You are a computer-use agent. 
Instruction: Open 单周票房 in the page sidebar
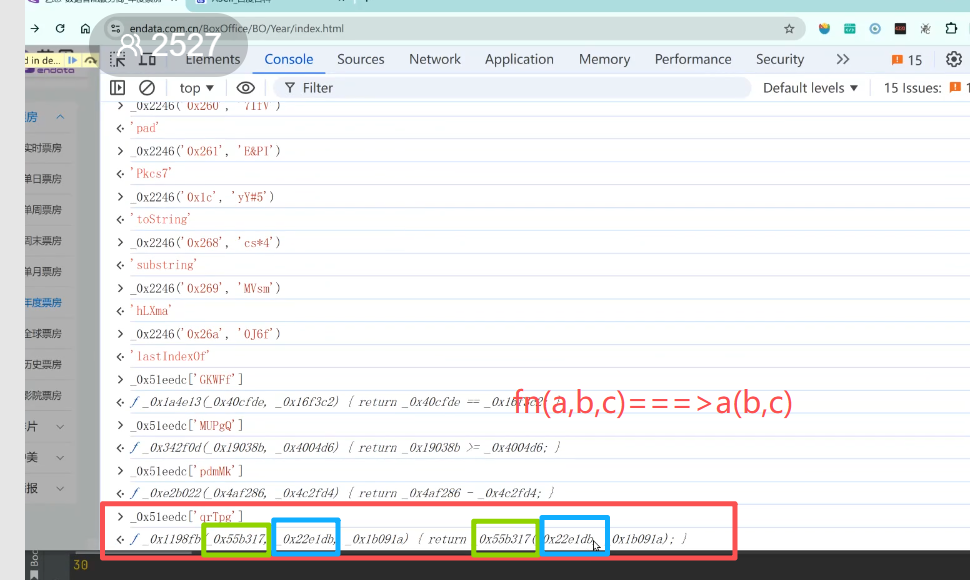(43, 210)
